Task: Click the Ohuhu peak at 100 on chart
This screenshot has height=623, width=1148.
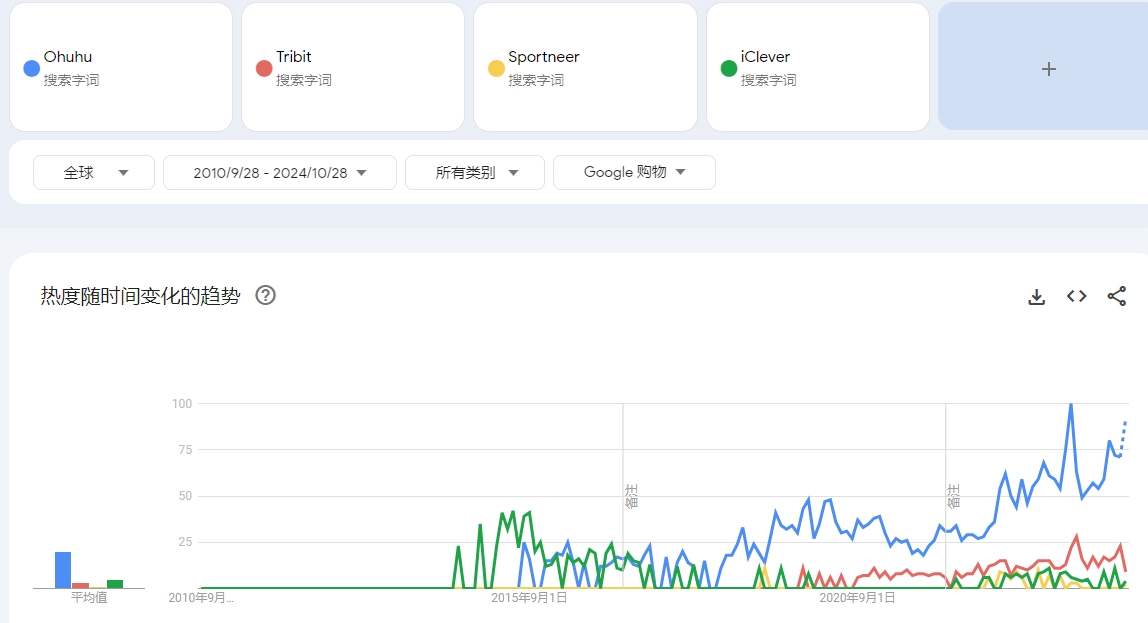Action: tap(1071, 404)
